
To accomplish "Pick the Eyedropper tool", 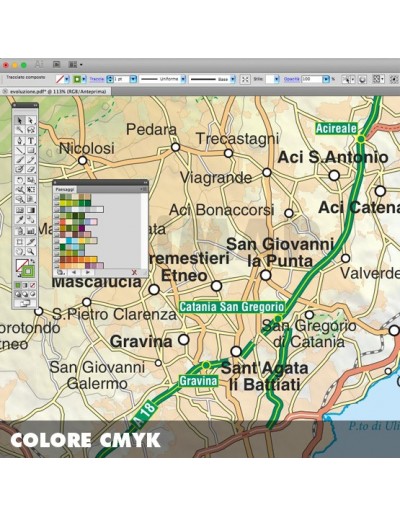I will 20,220.
